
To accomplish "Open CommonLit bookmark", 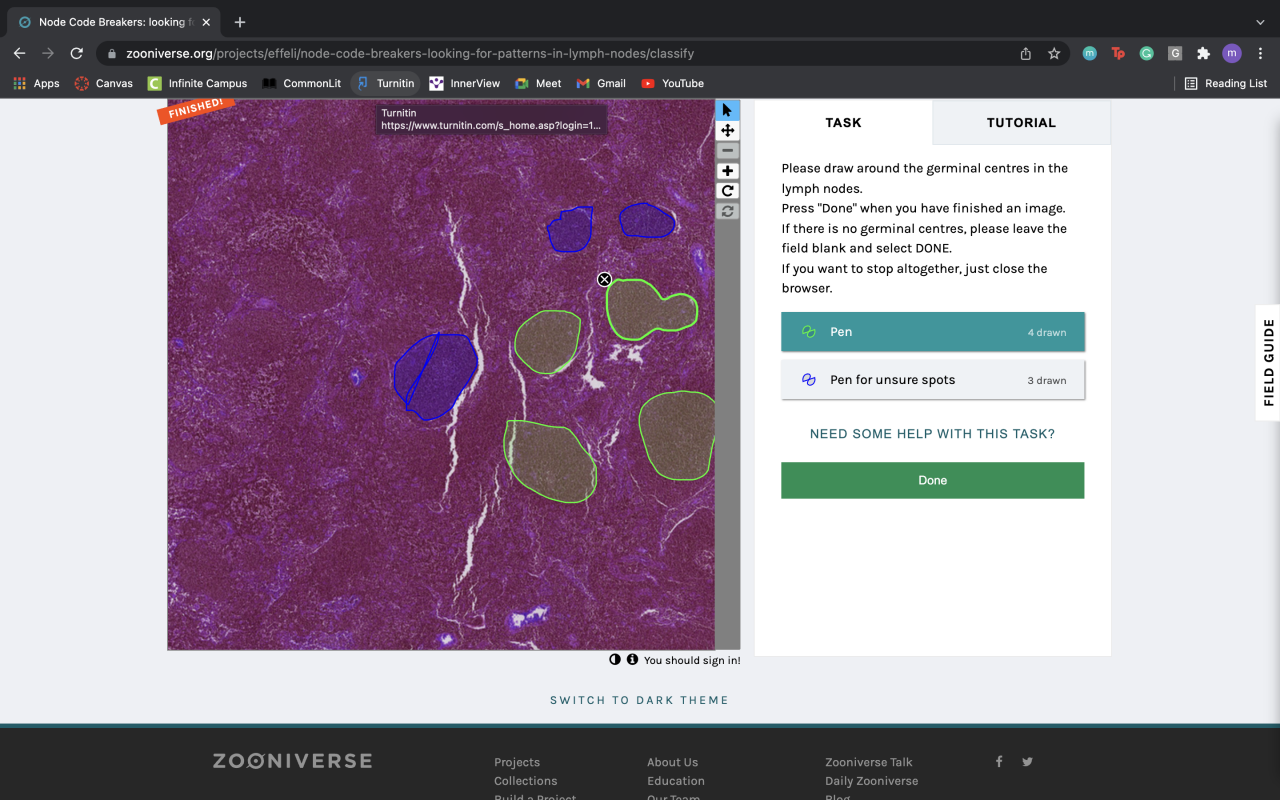I will (x=301, y=83).
